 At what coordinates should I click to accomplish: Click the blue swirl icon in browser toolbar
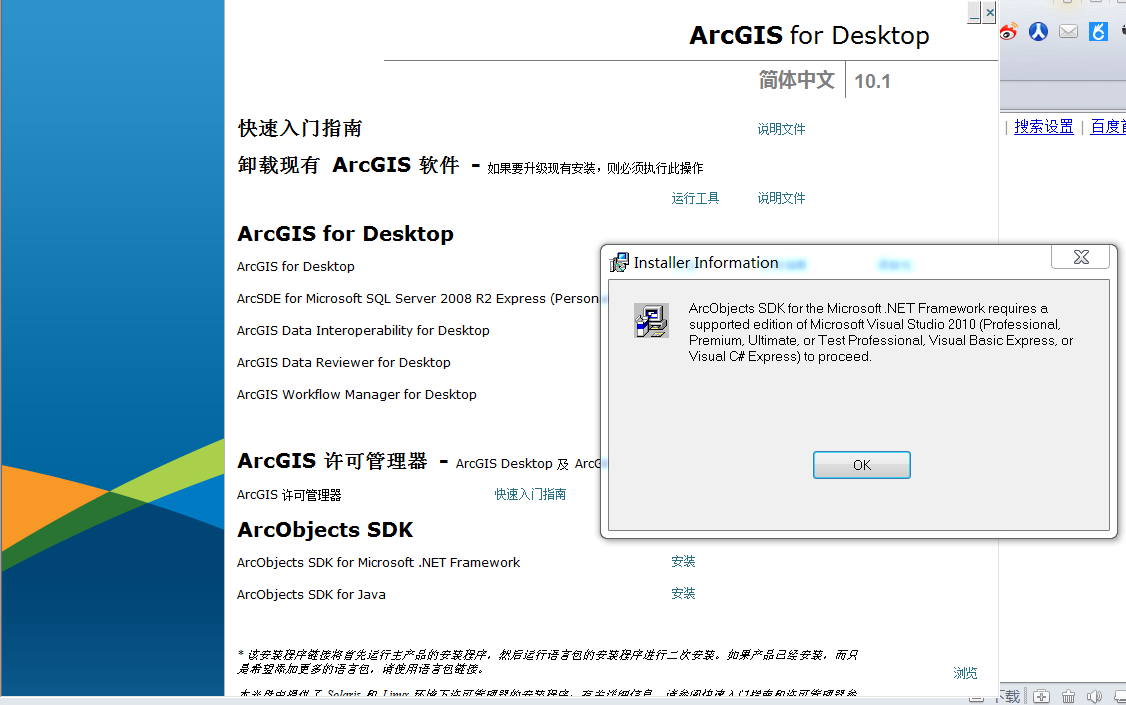pyautogui.click(x=1099, y=32)
